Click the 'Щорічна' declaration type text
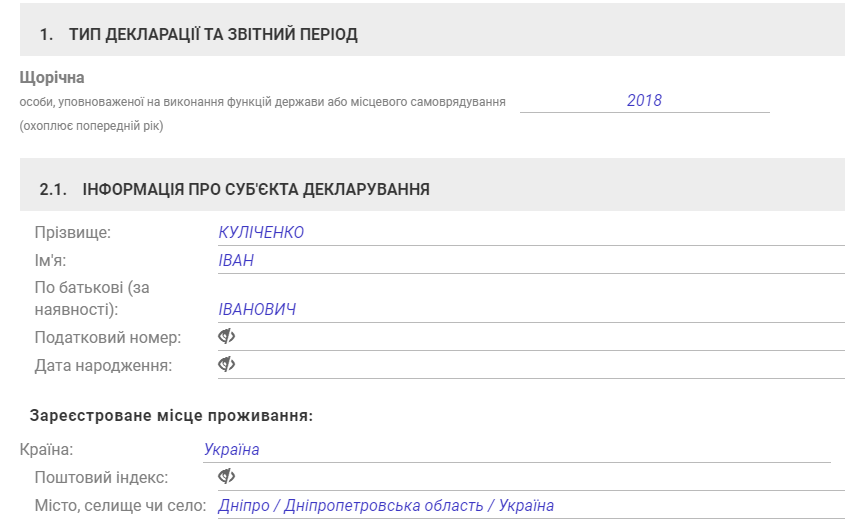The image size is (845, 522). (x=52, y=78)
